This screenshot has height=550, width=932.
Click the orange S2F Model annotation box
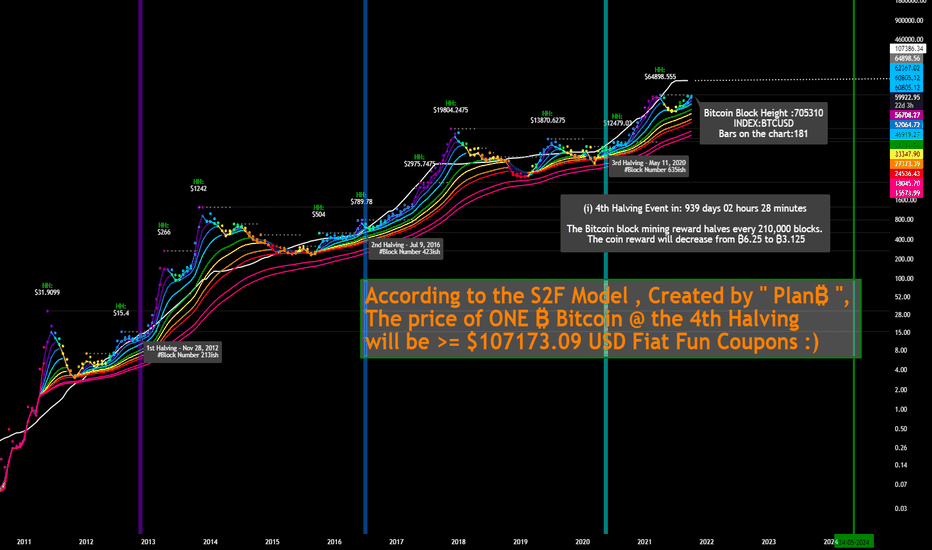610,319
